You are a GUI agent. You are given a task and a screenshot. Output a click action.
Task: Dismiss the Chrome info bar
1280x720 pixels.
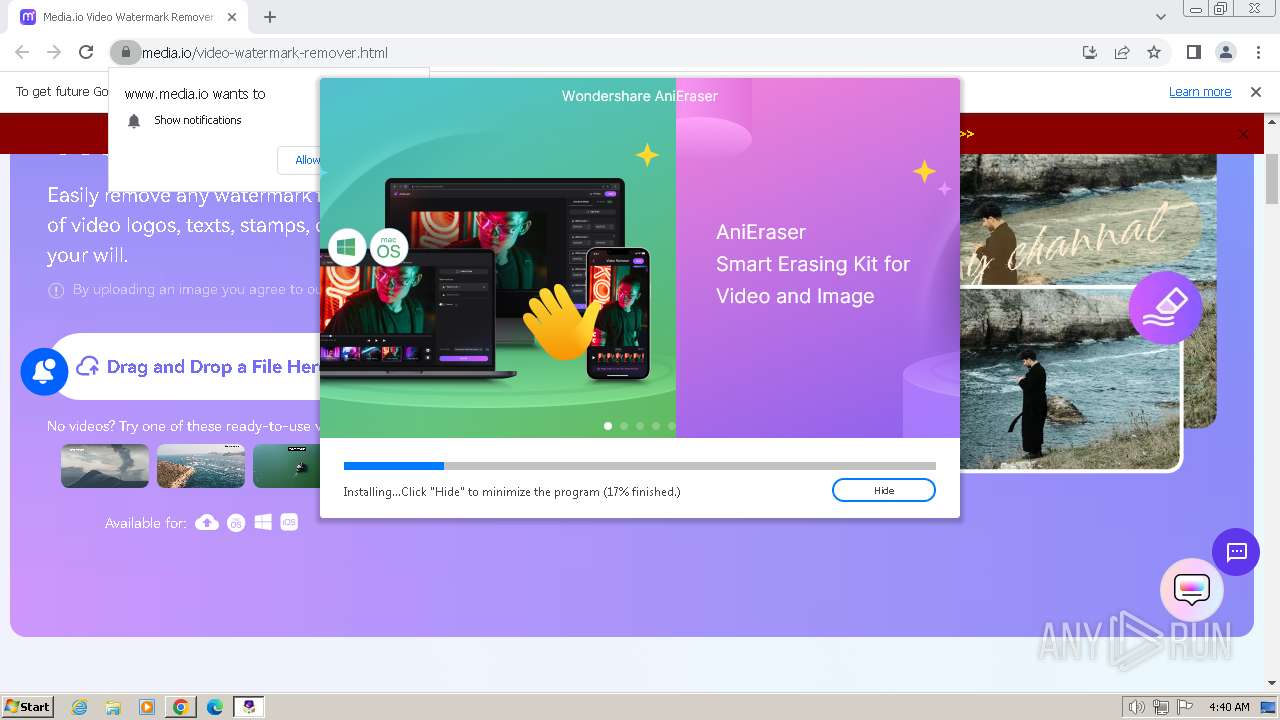tap(1256, 92)
